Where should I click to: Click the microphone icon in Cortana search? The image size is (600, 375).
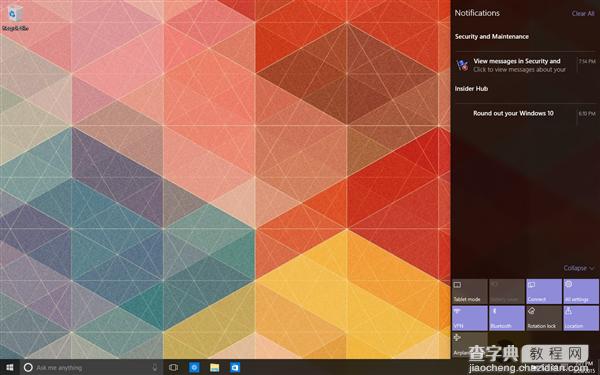tap(155, 368)
